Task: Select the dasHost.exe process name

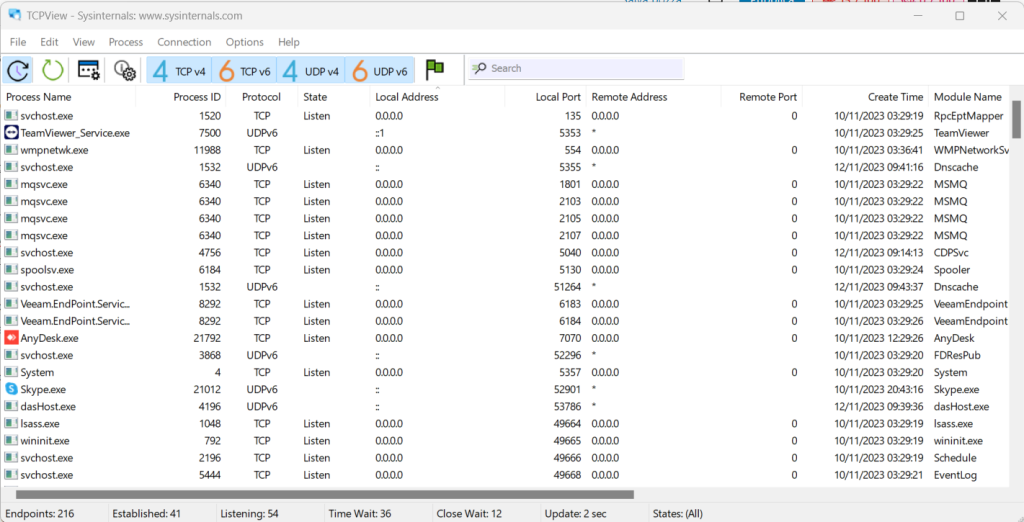Action: 48,406
